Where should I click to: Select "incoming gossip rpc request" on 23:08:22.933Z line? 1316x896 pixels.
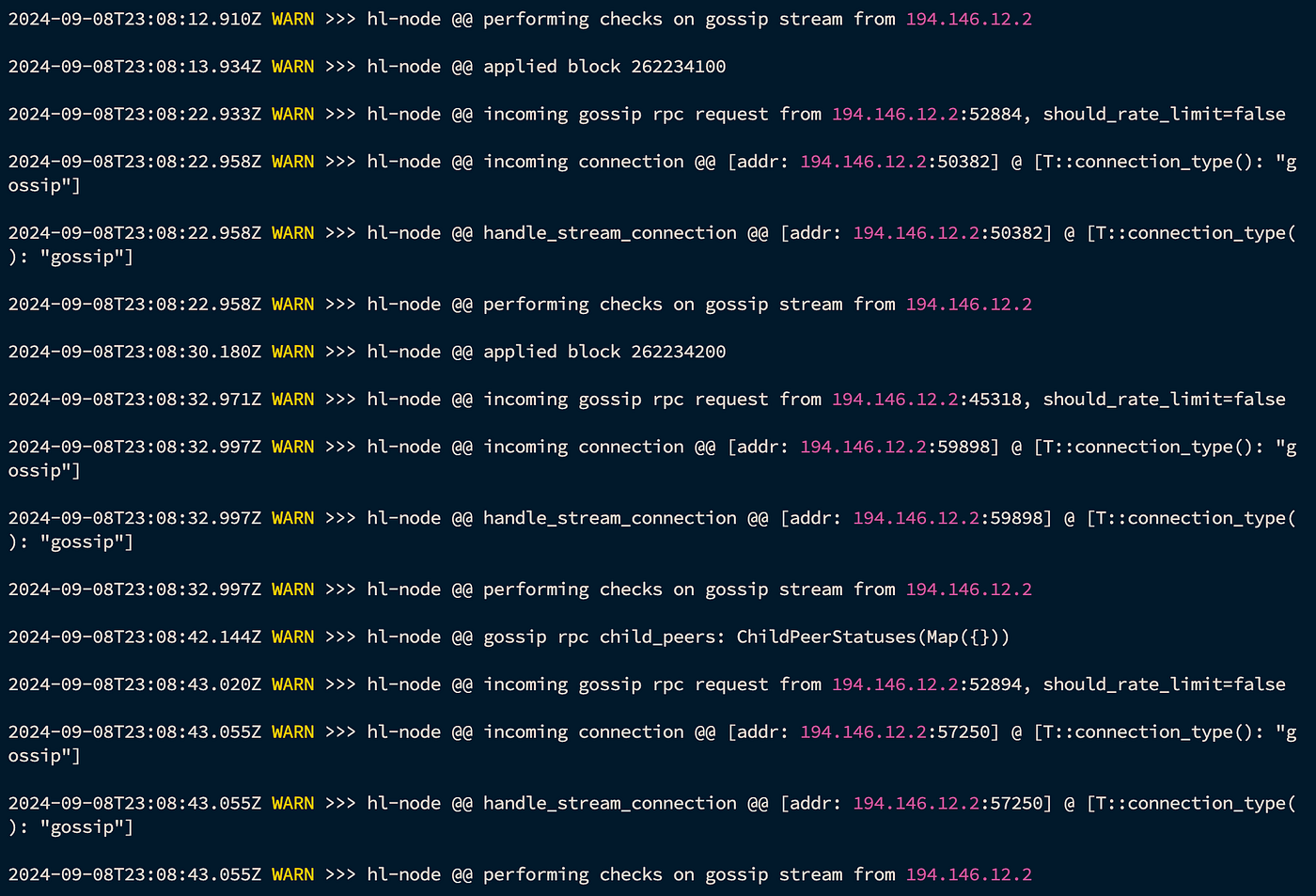pyautogui.click(x=626, y=115)
